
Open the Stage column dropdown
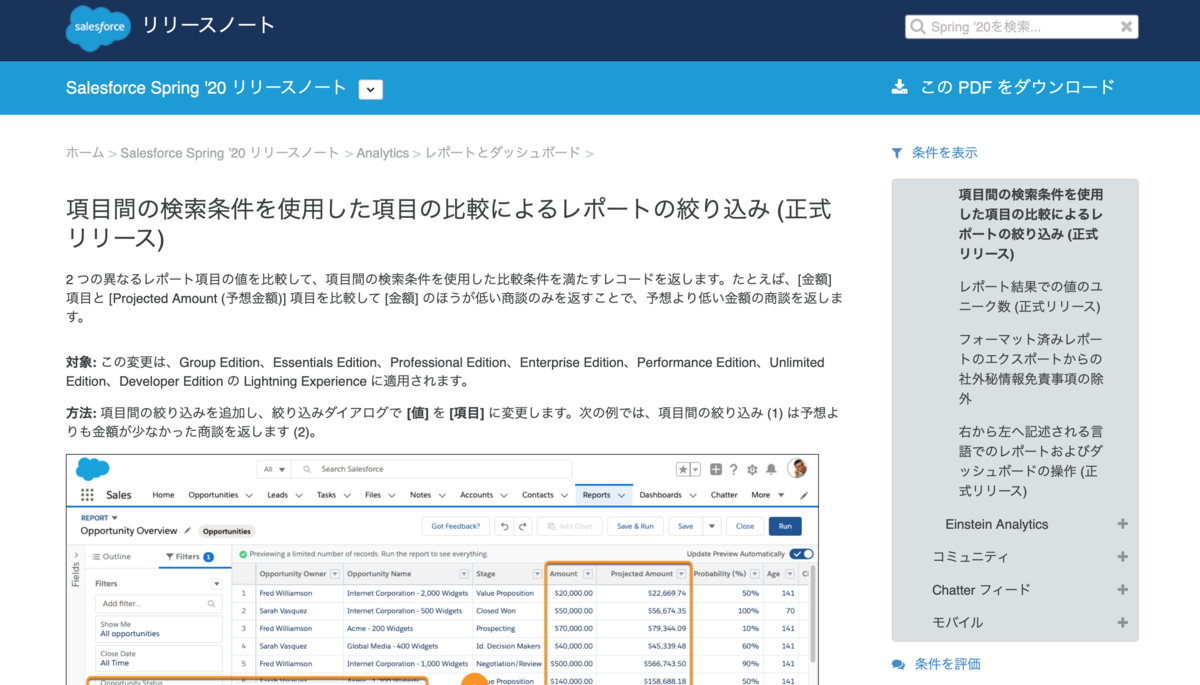[x=535, y=574]
